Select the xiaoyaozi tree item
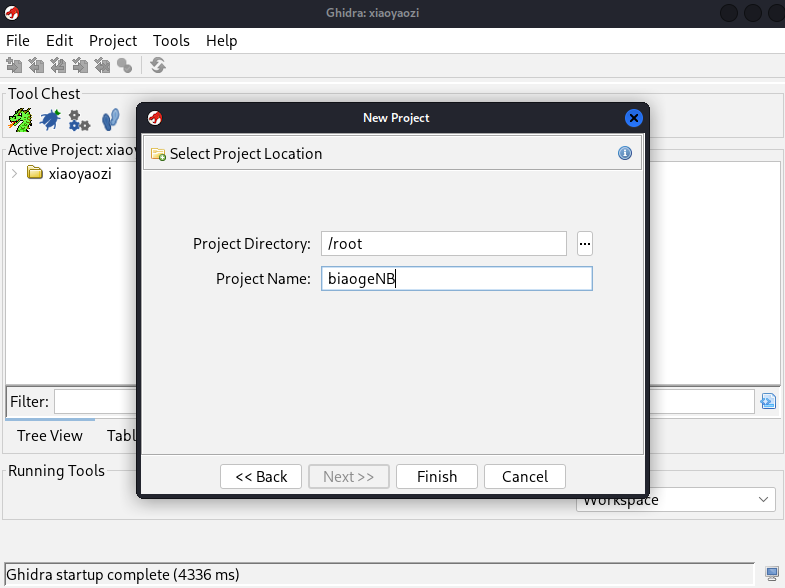This screenshot has width=785, height=588. (80, 174)
